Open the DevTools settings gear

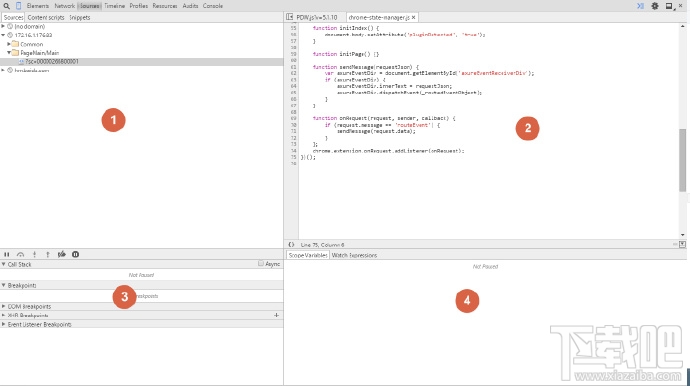pos(655,6)
